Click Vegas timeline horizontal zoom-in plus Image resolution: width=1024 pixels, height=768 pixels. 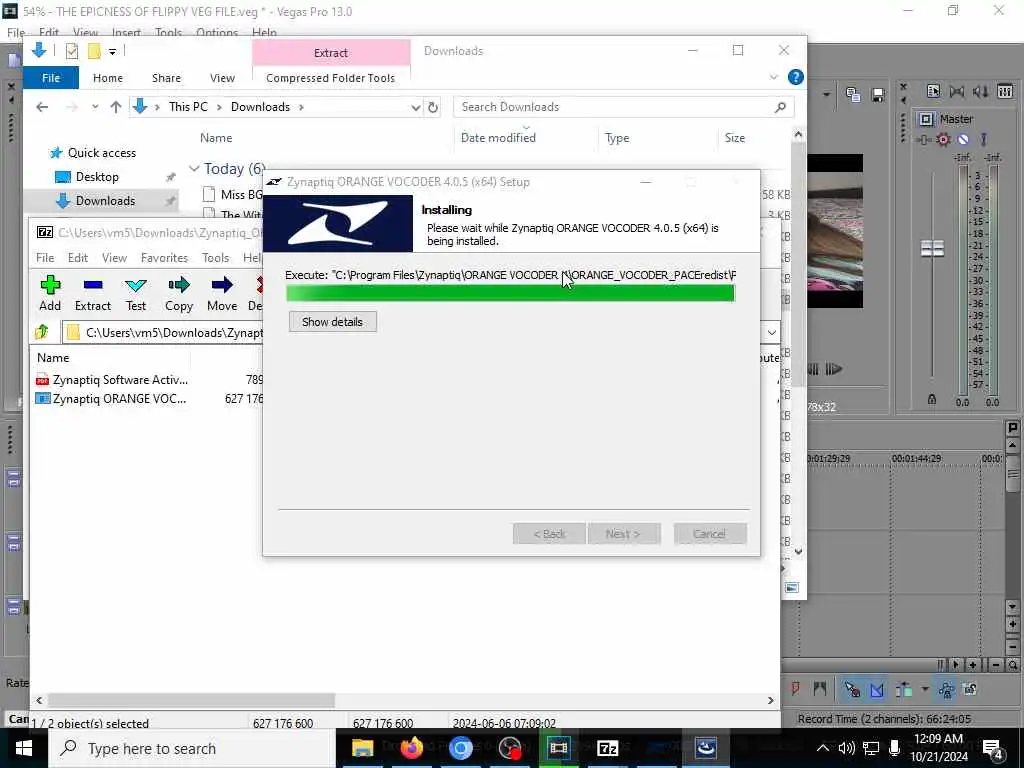click(973, 665)
